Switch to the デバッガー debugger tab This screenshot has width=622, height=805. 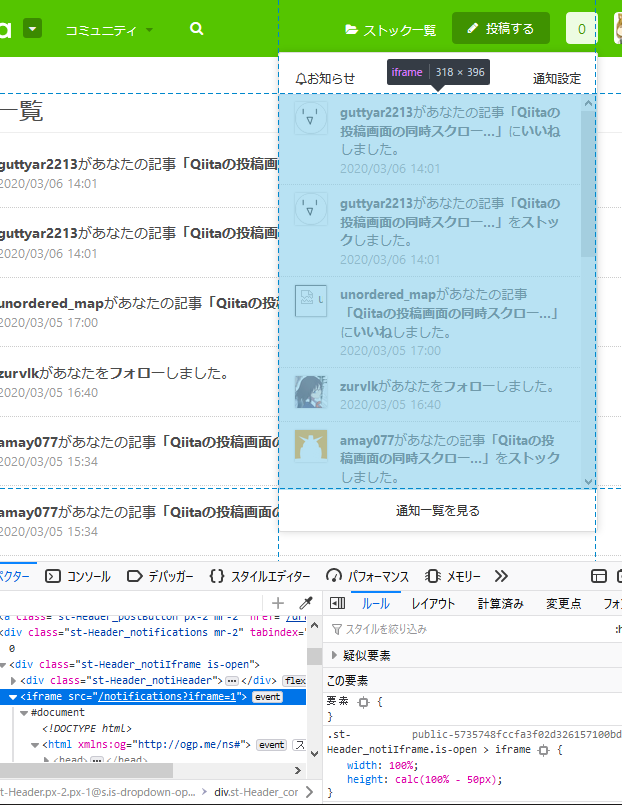(x=160, y=577)
